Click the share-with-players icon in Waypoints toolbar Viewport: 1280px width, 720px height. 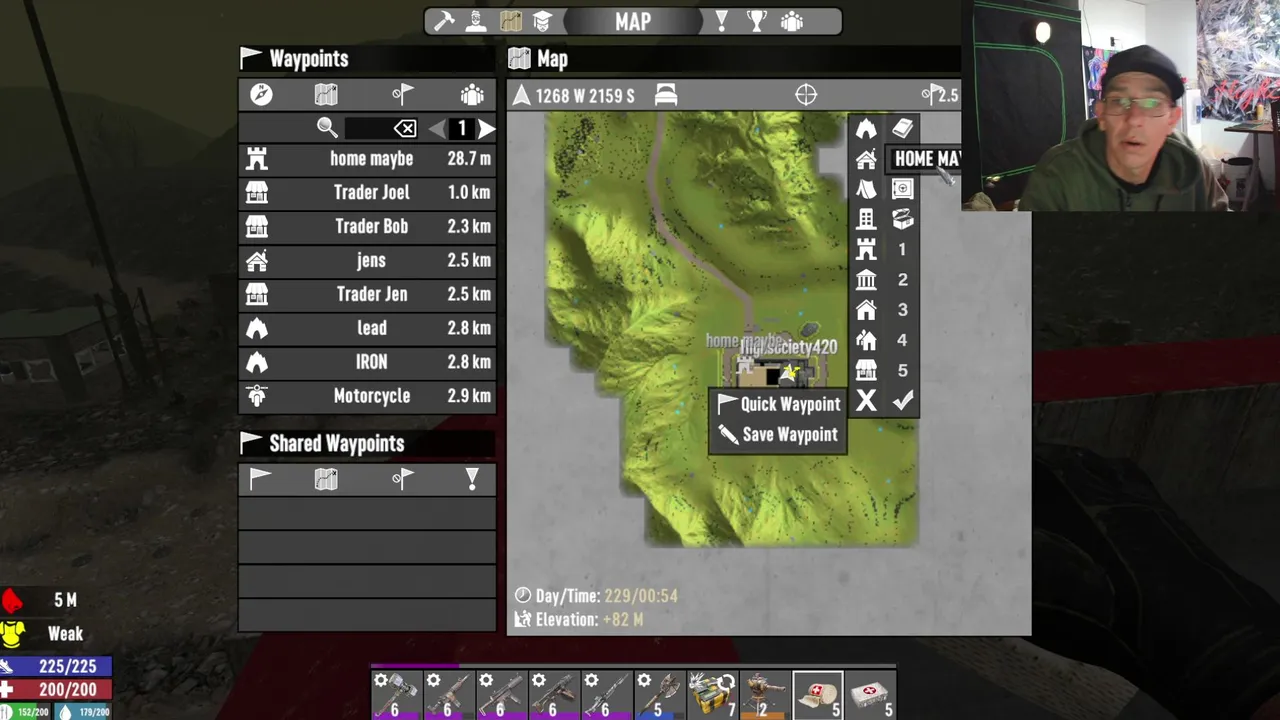pos(472,94)
